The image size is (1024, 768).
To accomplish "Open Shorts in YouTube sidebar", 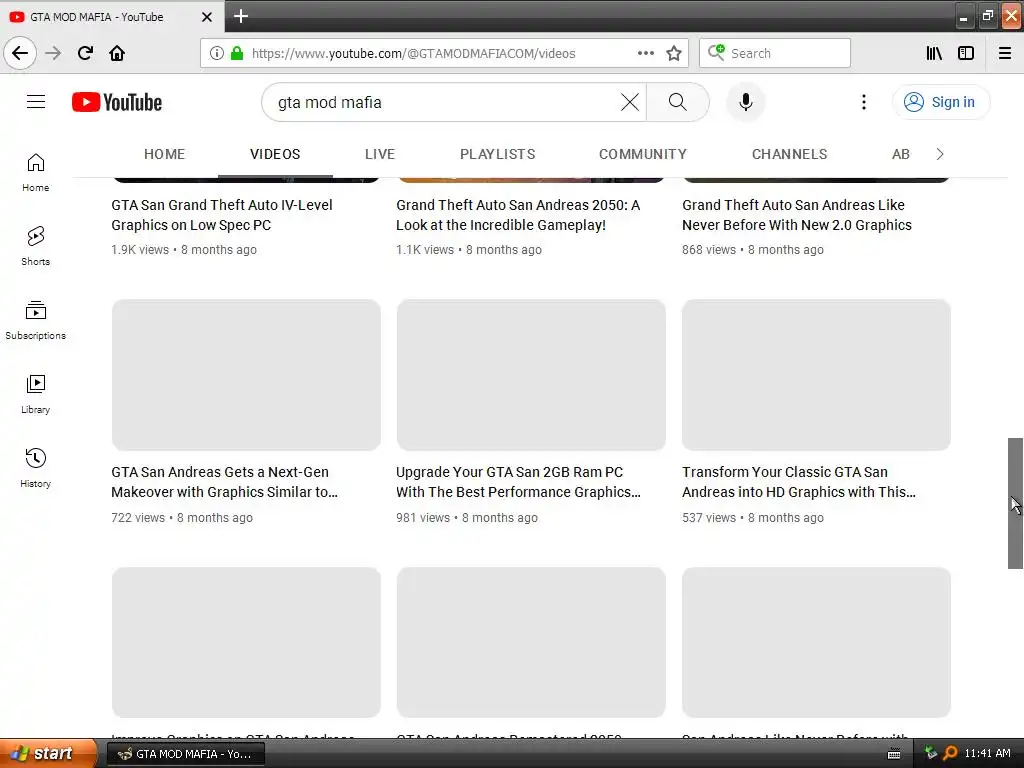I will point(35,247).
